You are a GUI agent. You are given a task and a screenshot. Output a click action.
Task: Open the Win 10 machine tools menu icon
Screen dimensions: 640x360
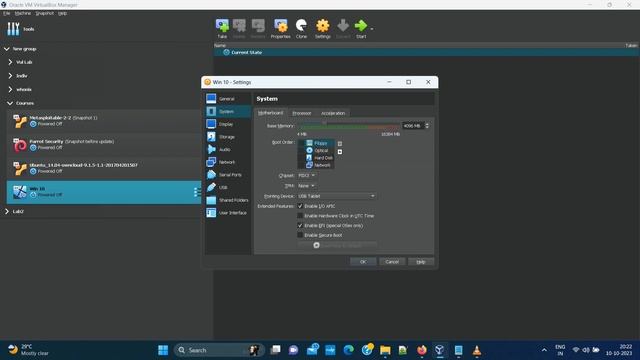pyautogui.click(x=196, y=192)
